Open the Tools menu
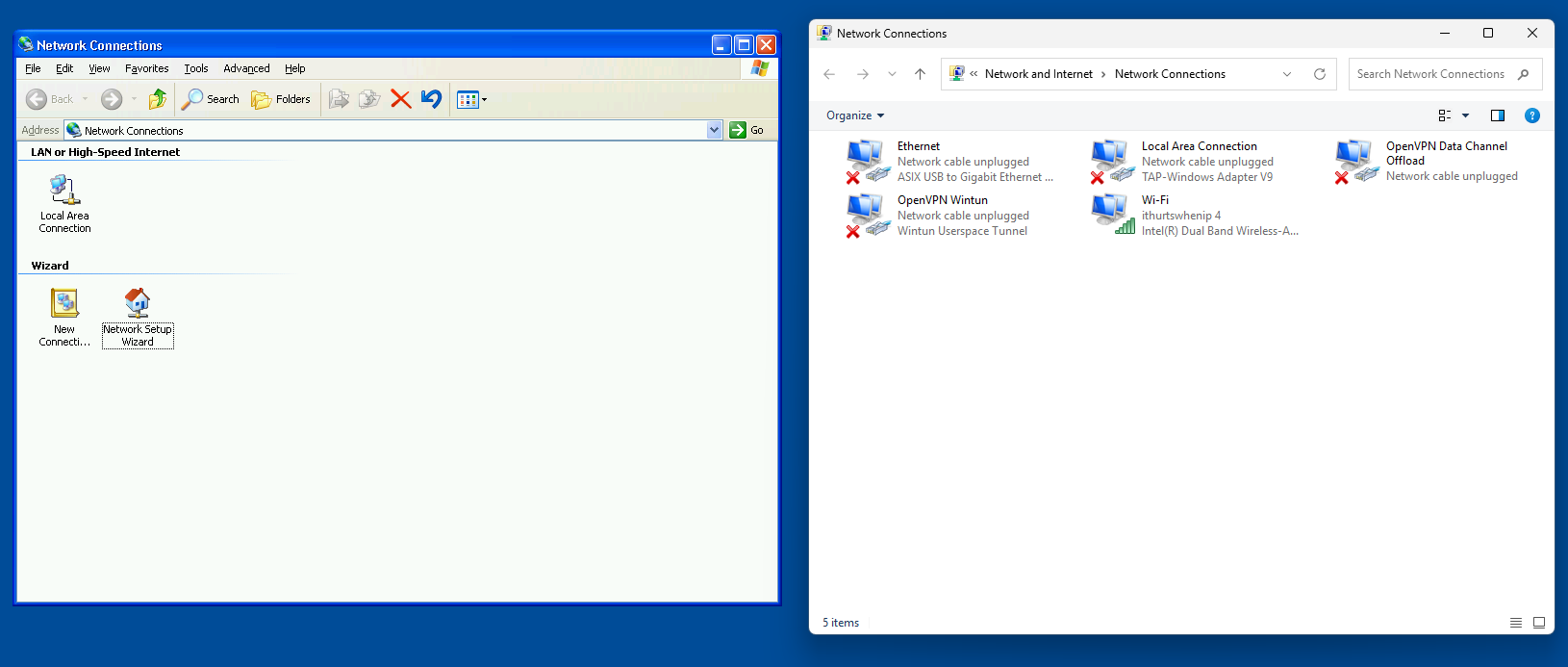Screen dimensions: 1568x667 click(196, 68)
